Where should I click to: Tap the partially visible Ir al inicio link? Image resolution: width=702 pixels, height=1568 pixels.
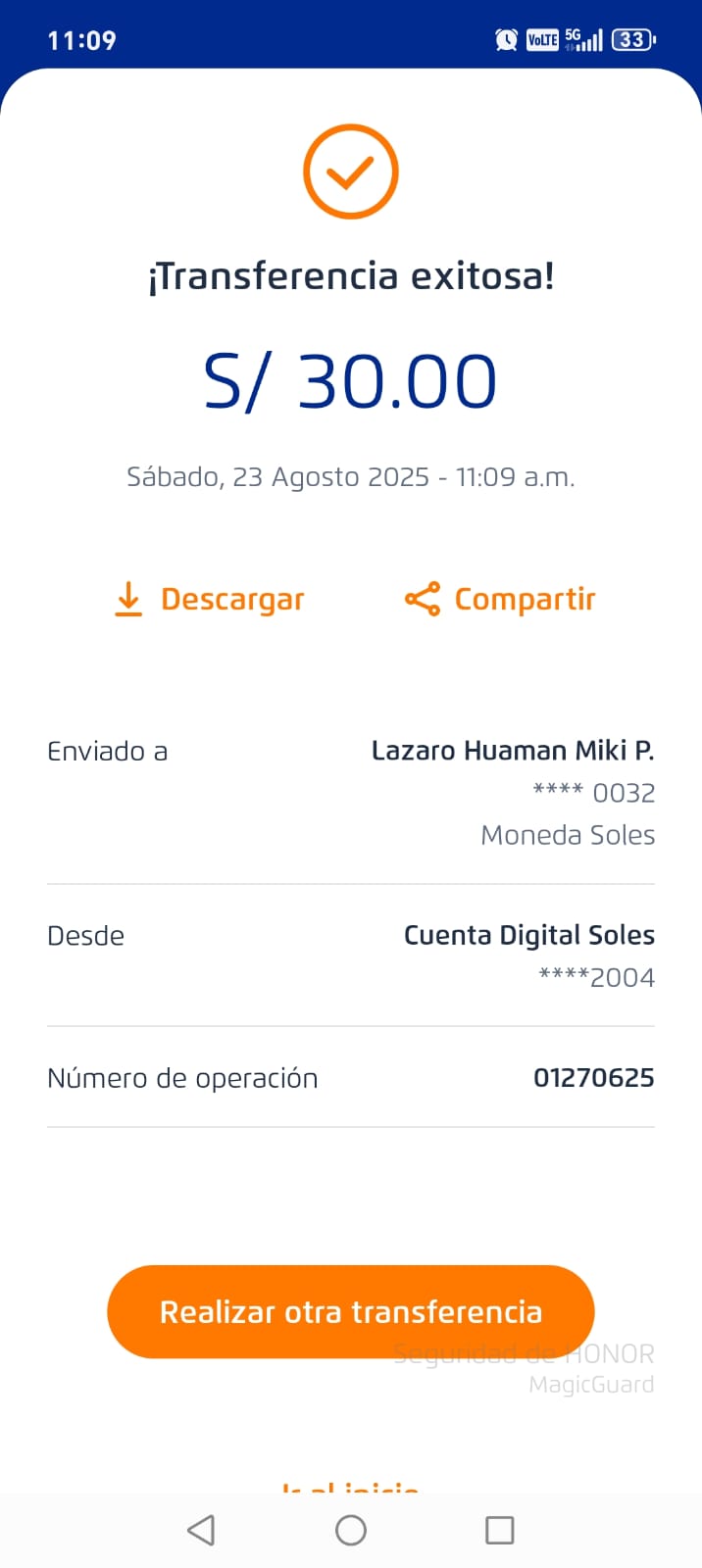[x=350, y=1487]
